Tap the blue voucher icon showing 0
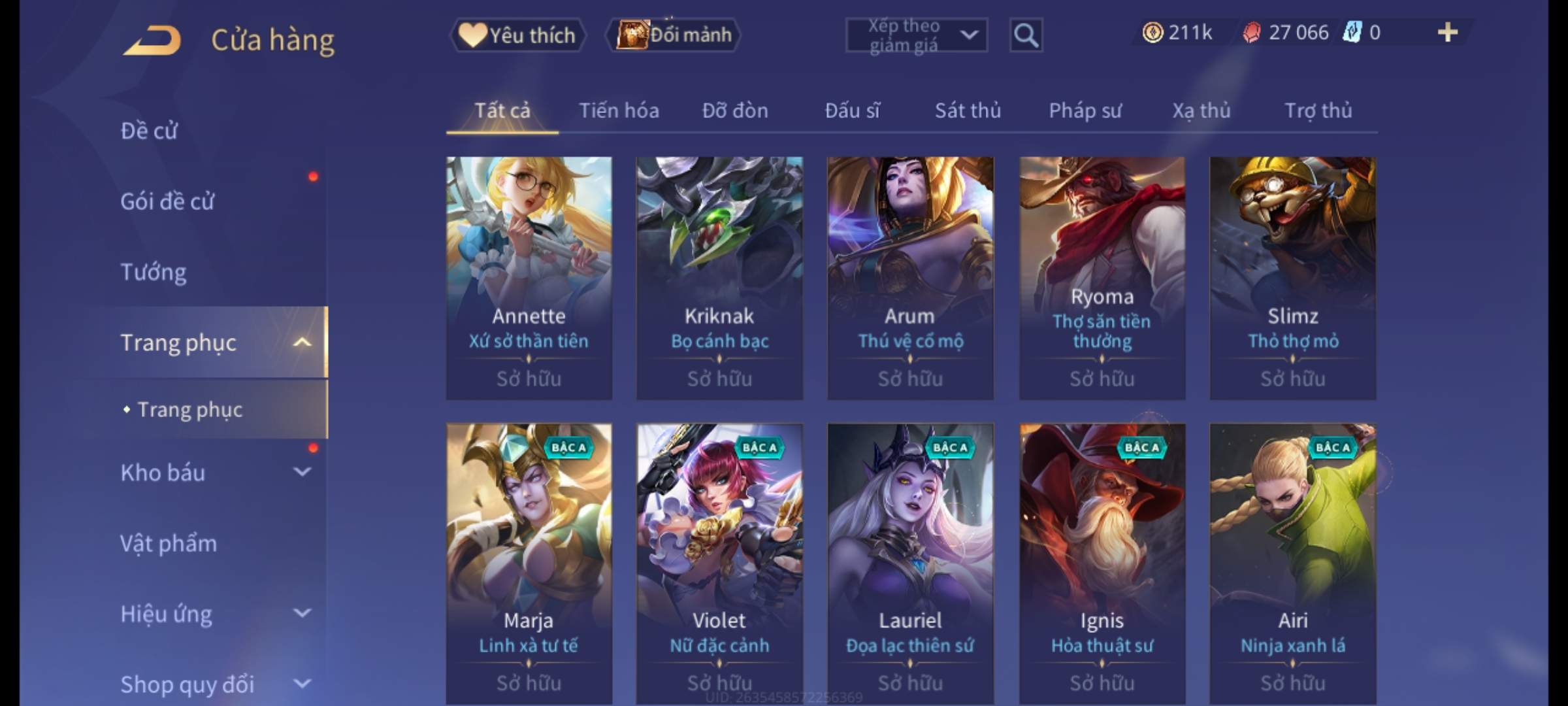Screen dimensions: 1568x706 (x=1351, y=32)
